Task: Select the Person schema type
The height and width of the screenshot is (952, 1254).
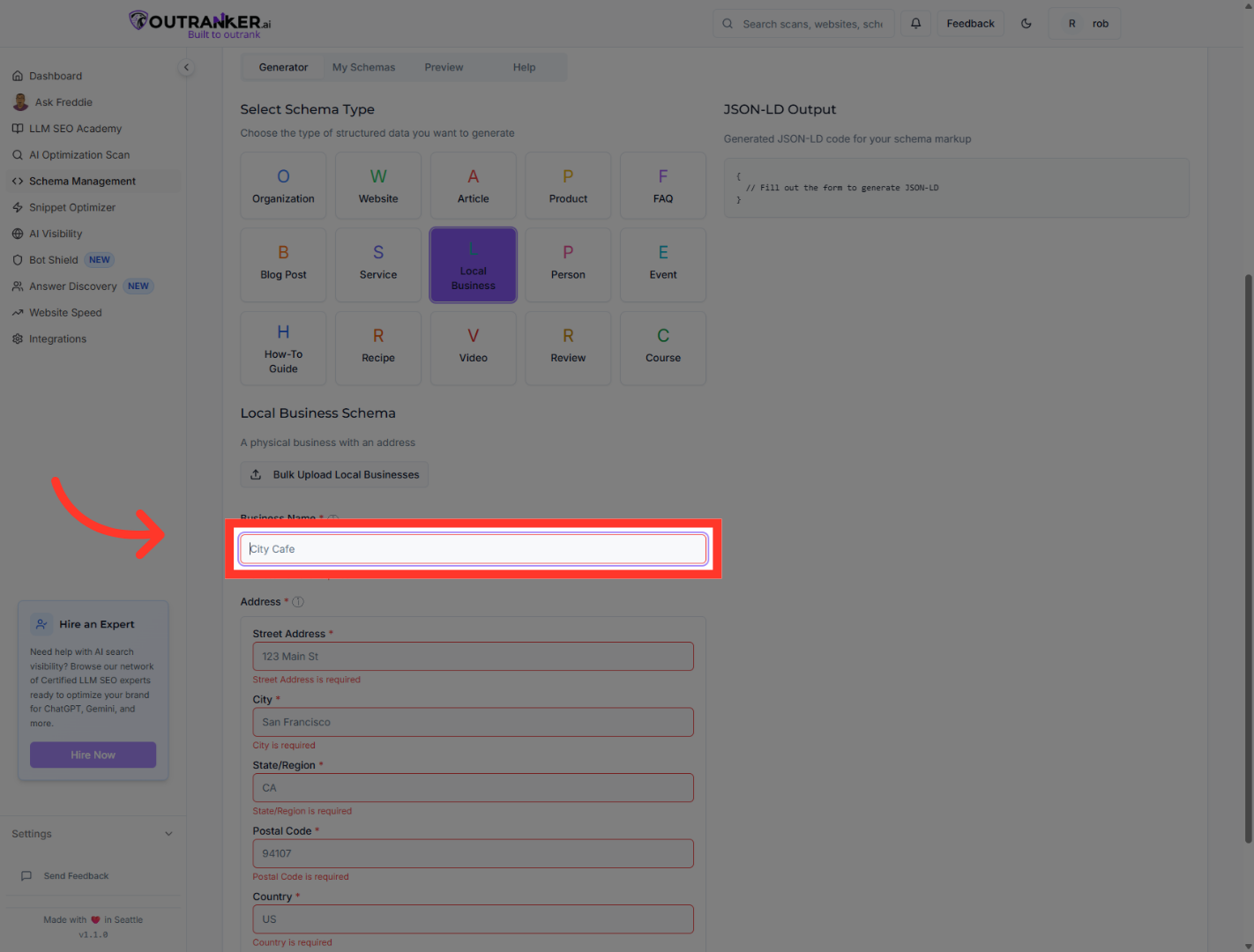Action: pyautogui.click(x=568, y=264)
